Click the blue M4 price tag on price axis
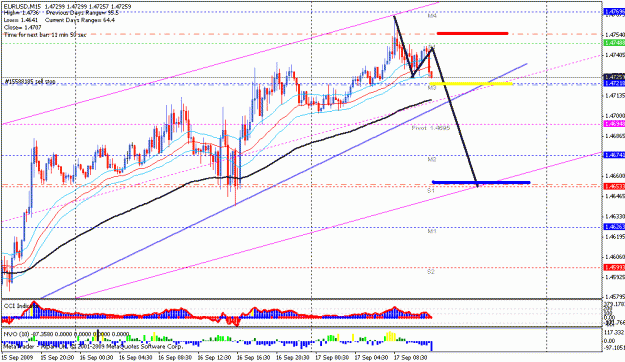This screenshot has height=362, width=625. [x=615, y=12]
